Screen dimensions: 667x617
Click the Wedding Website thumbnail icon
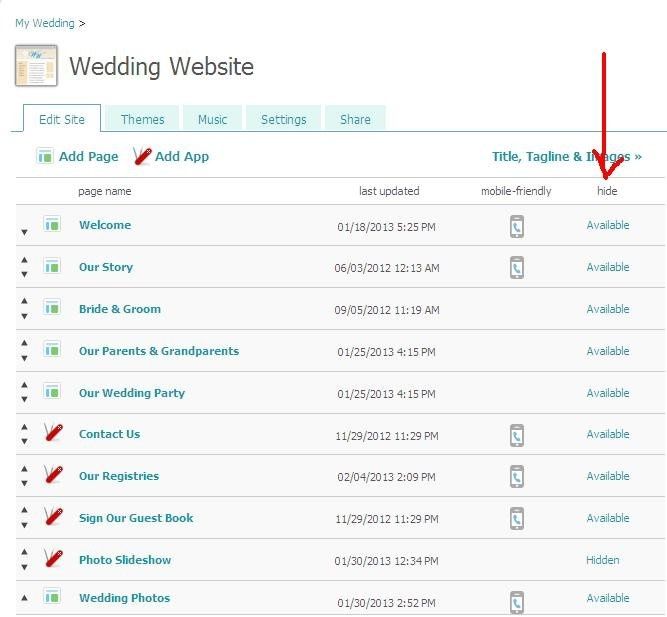[36, 66]
